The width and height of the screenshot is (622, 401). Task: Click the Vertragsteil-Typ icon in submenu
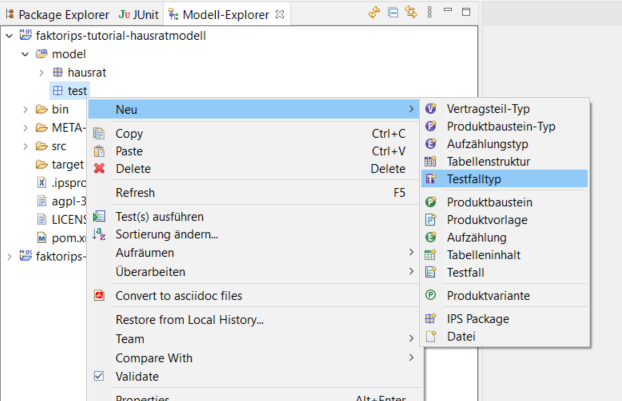431,108
